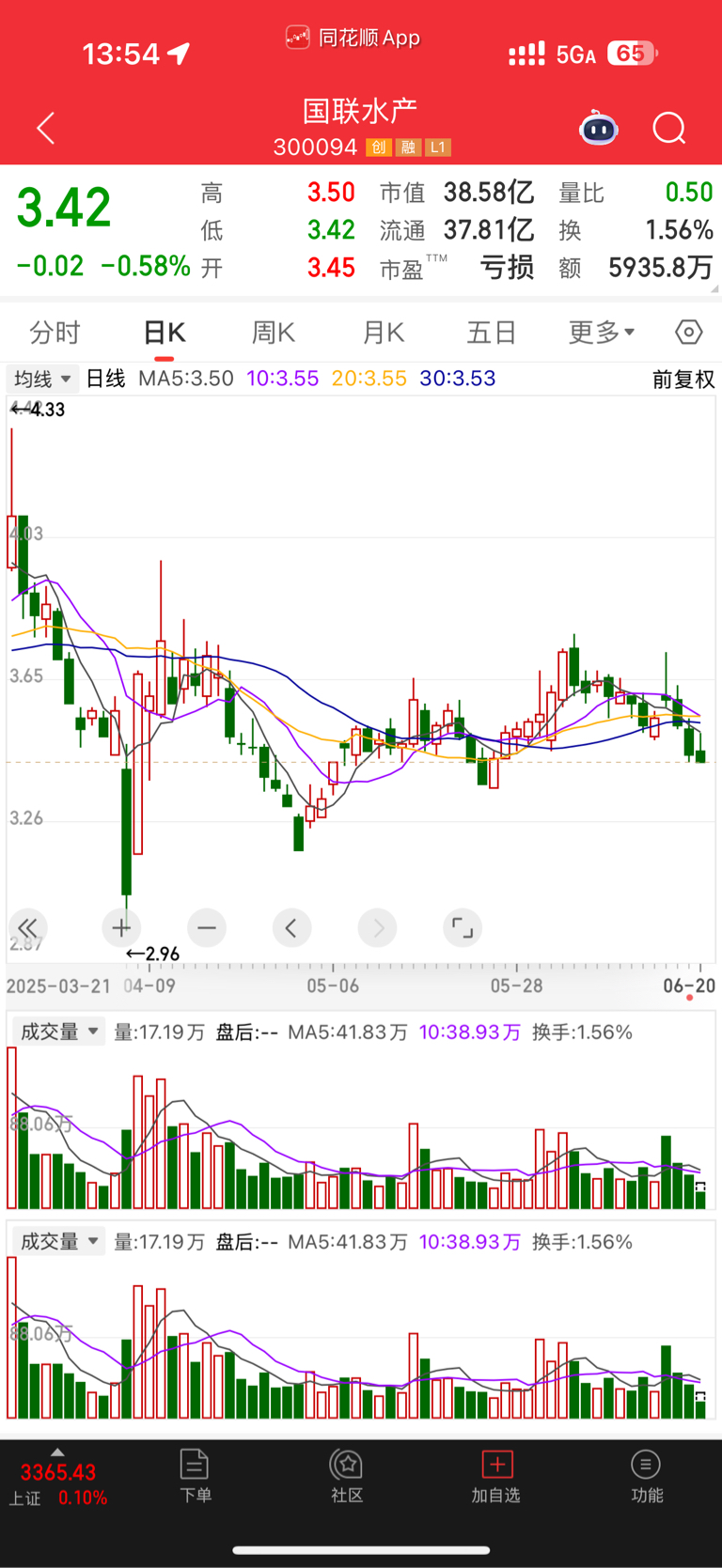Tap the 3365.43 index value
The image size is (722, 1568).
pos(58,1472)
